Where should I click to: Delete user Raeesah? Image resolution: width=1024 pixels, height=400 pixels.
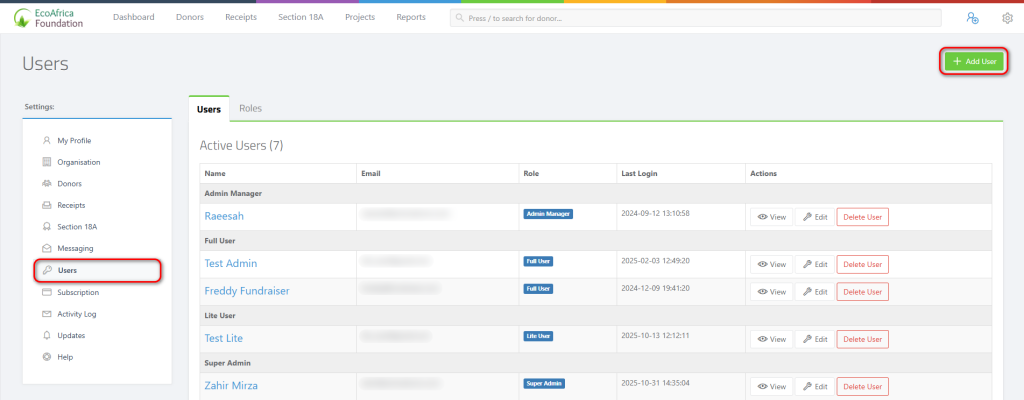coord(862,216)
